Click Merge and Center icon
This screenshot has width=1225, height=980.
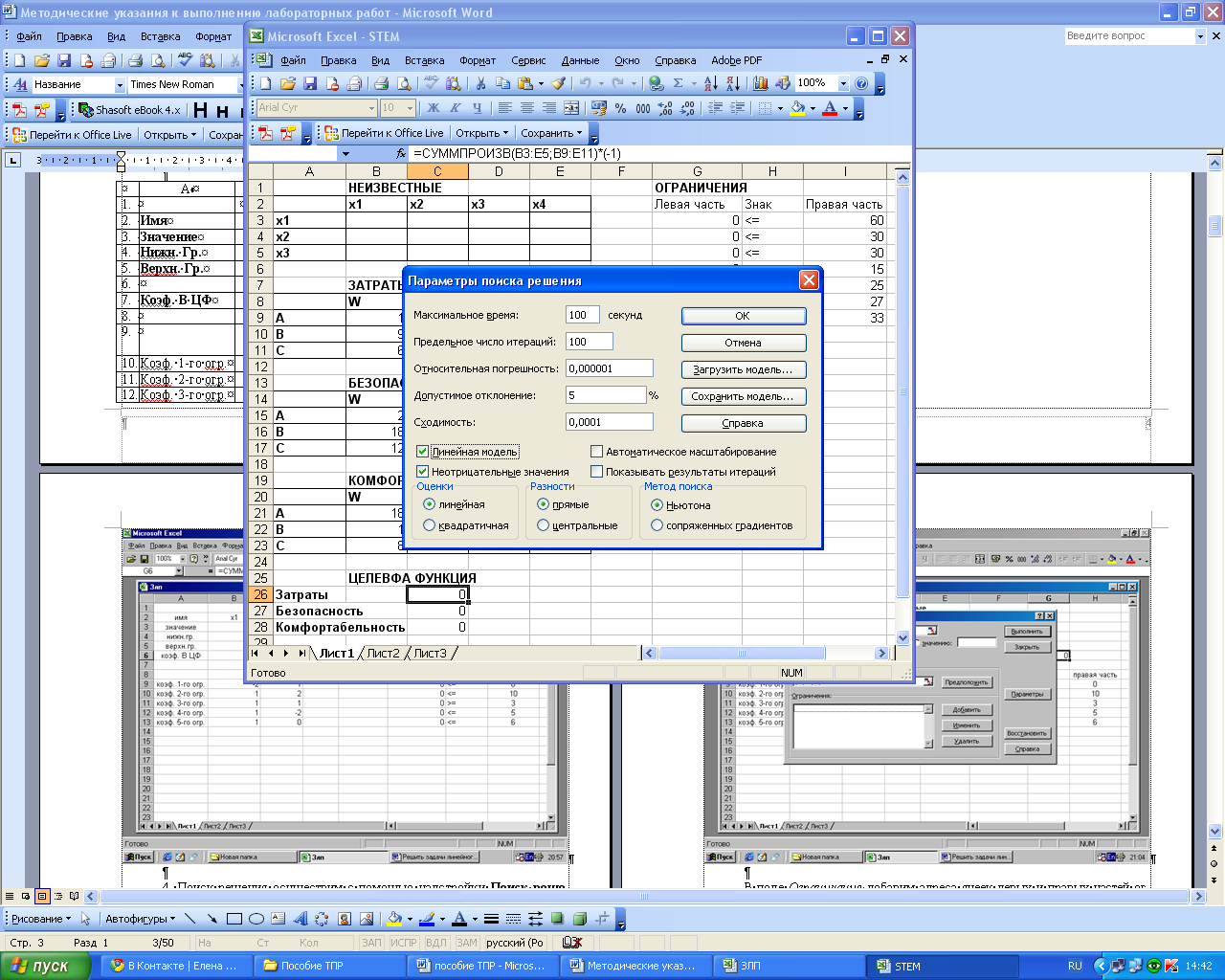pyautogui.click(x=571, y=108)
